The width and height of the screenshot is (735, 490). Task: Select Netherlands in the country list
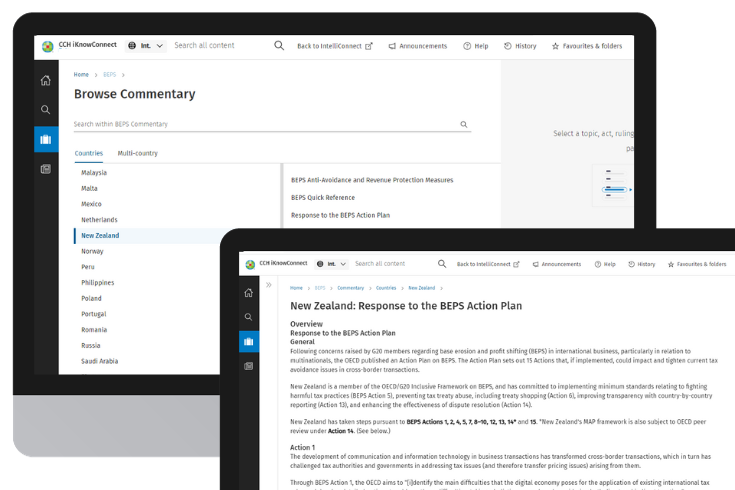tap(99, 219)
